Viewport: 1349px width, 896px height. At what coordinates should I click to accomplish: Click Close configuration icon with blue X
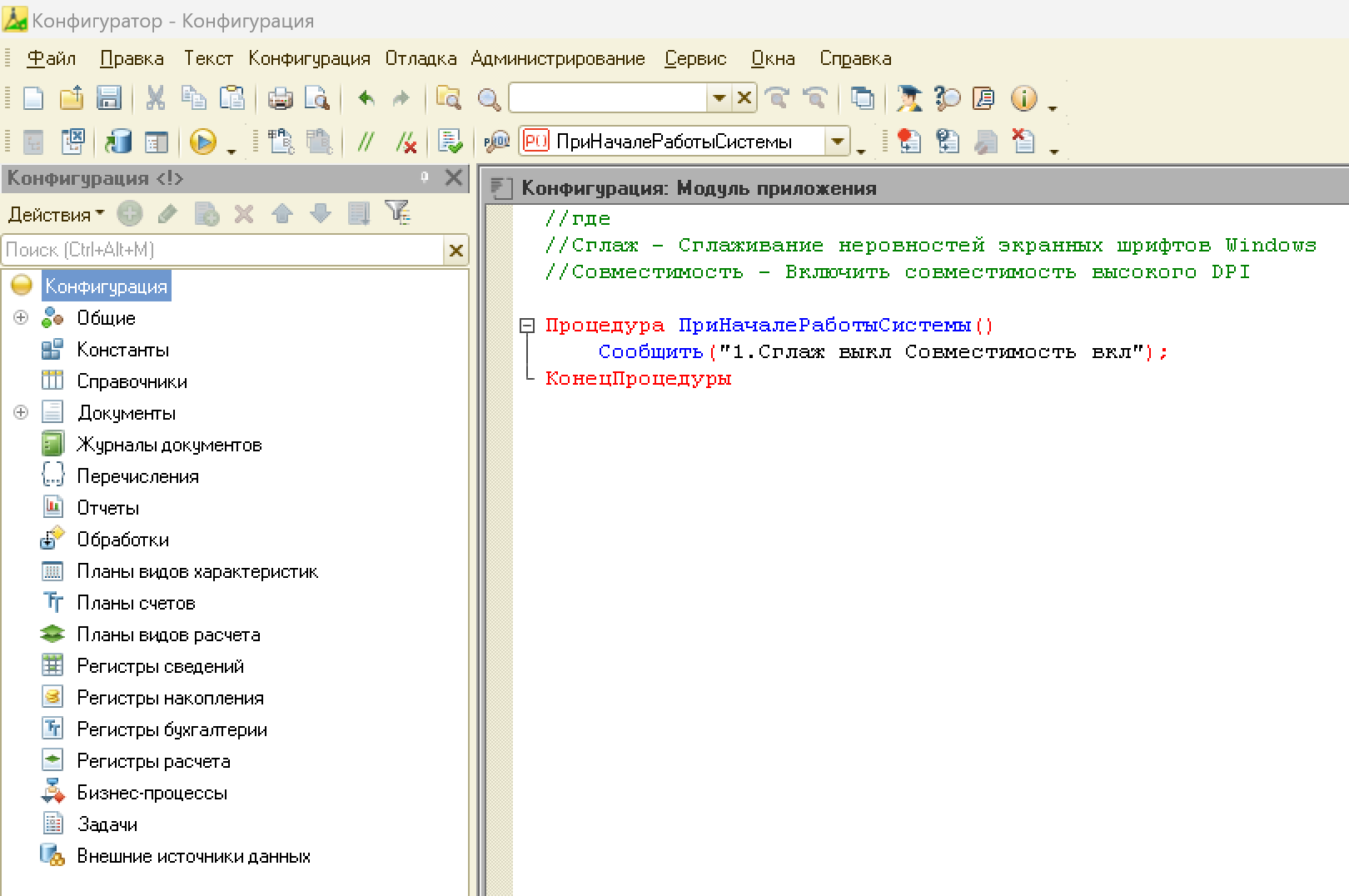(72, 142)
